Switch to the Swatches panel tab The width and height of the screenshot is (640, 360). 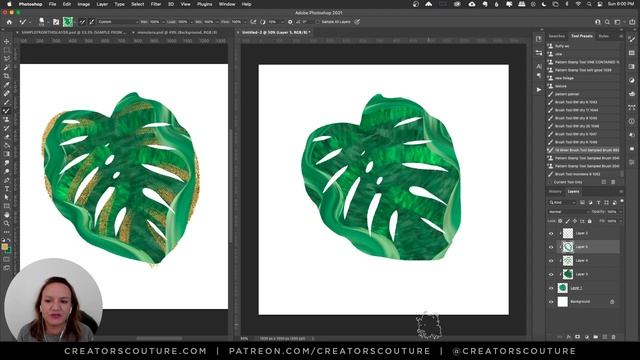point(557,36)
